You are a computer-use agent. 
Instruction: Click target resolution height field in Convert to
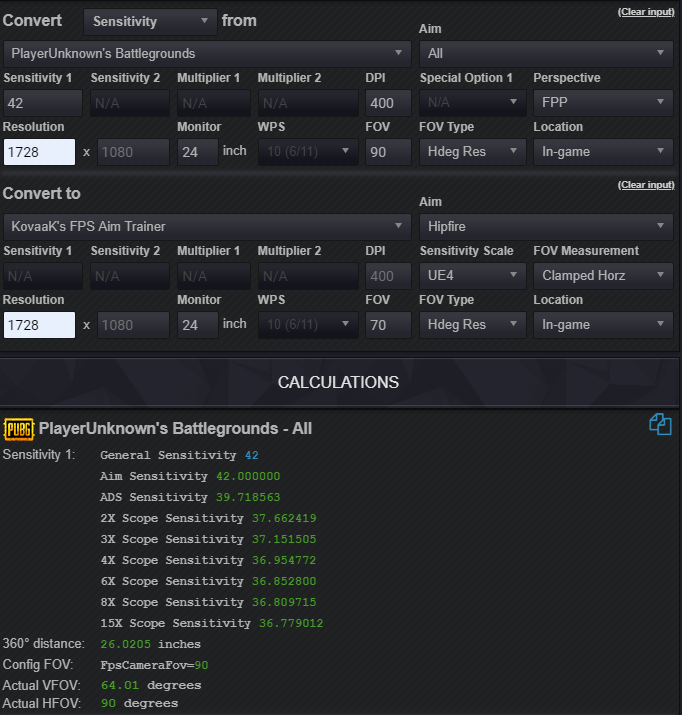tap(133, 325)
